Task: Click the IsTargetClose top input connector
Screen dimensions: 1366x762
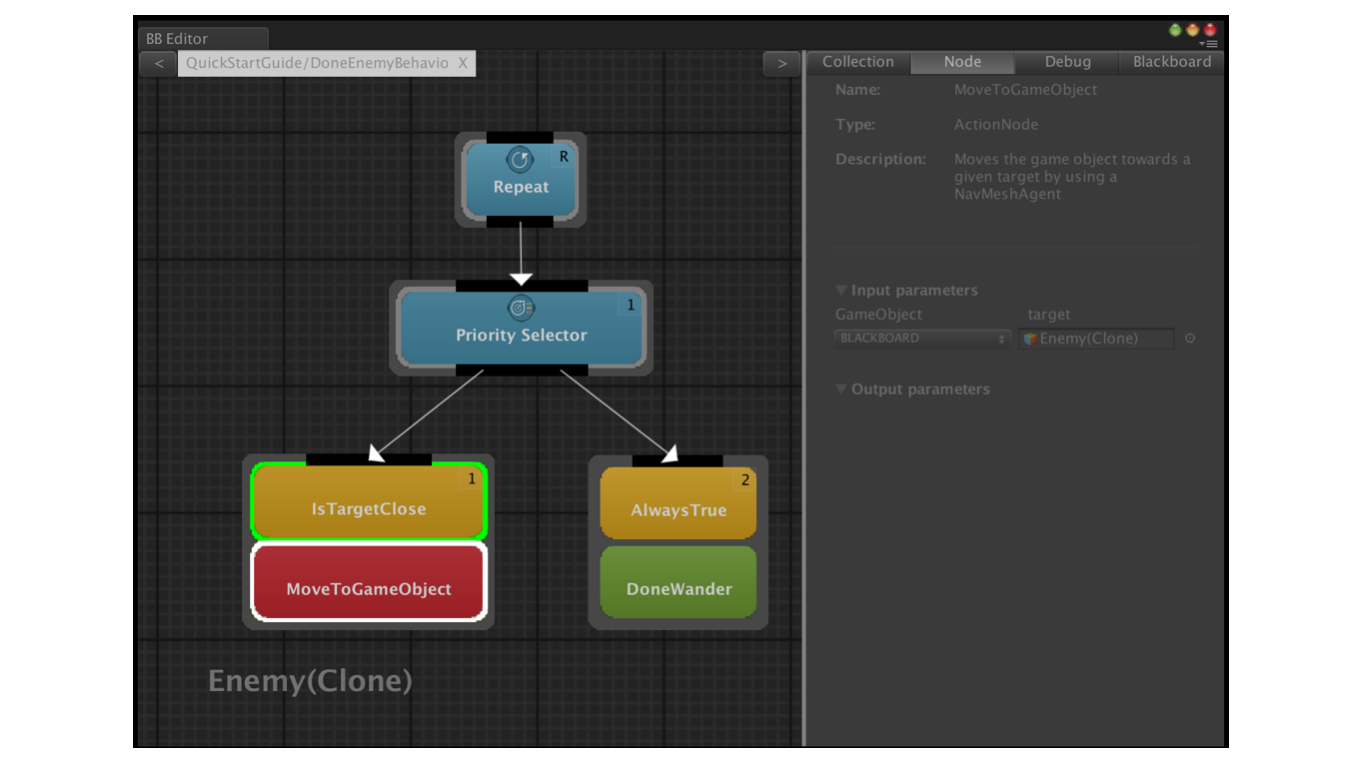Action: tap(368, 459)
